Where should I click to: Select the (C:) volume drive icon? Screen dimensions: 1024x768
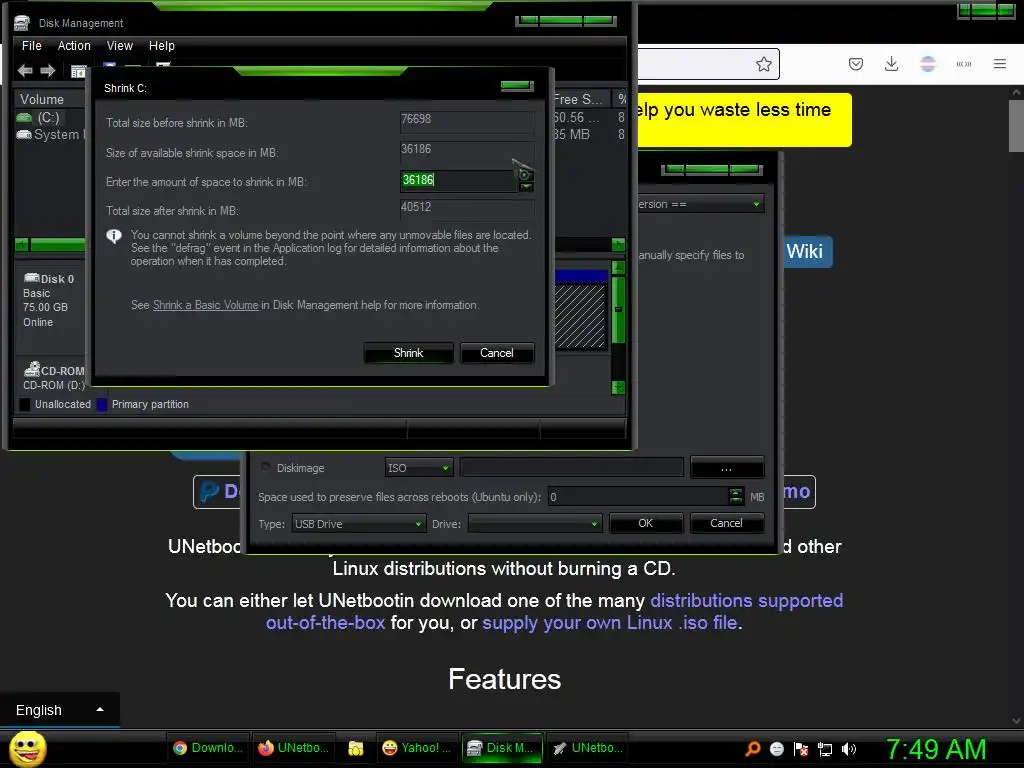(24, 118)
